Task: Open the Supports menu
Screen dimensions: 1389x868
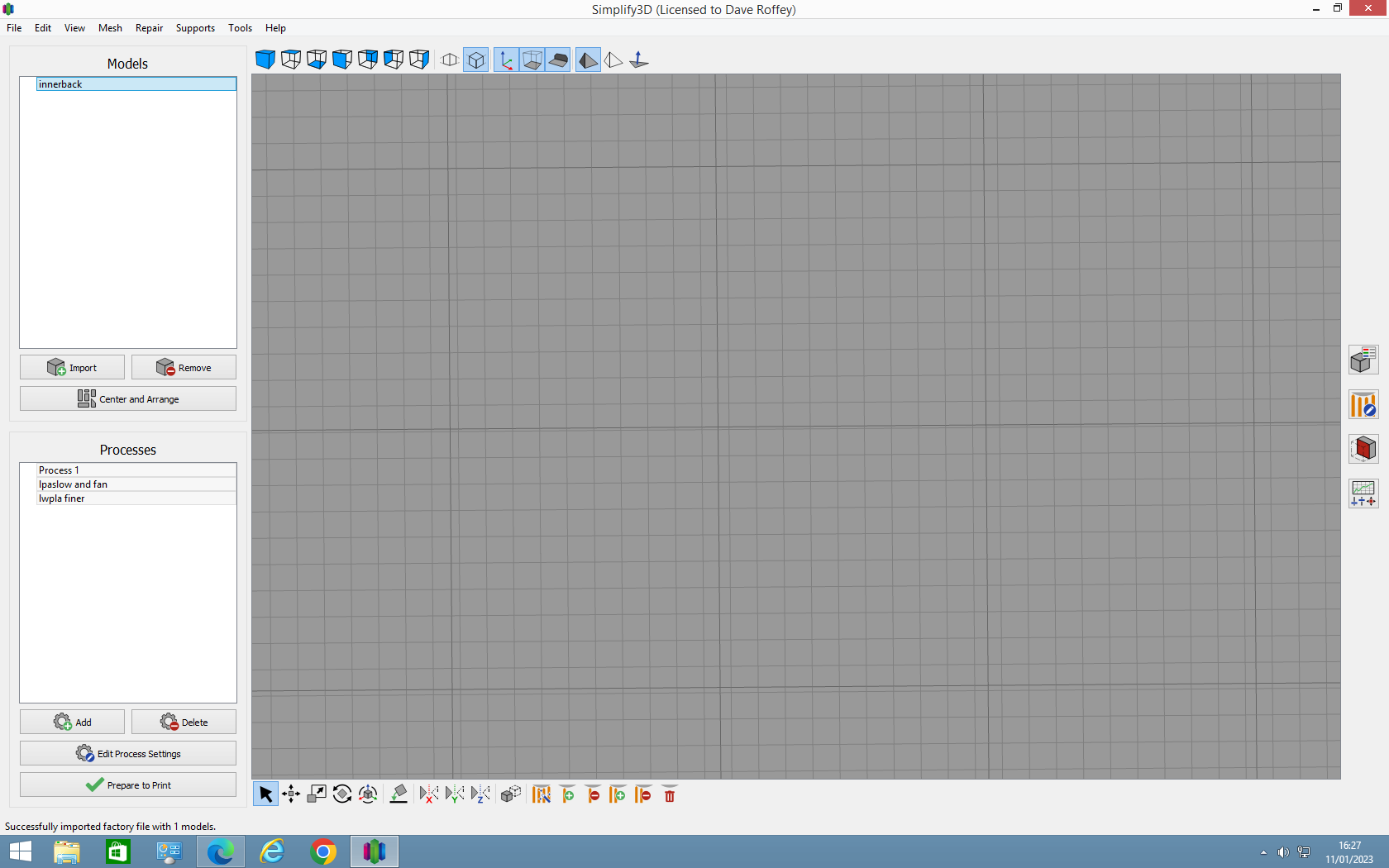Action: pos(195,28)
